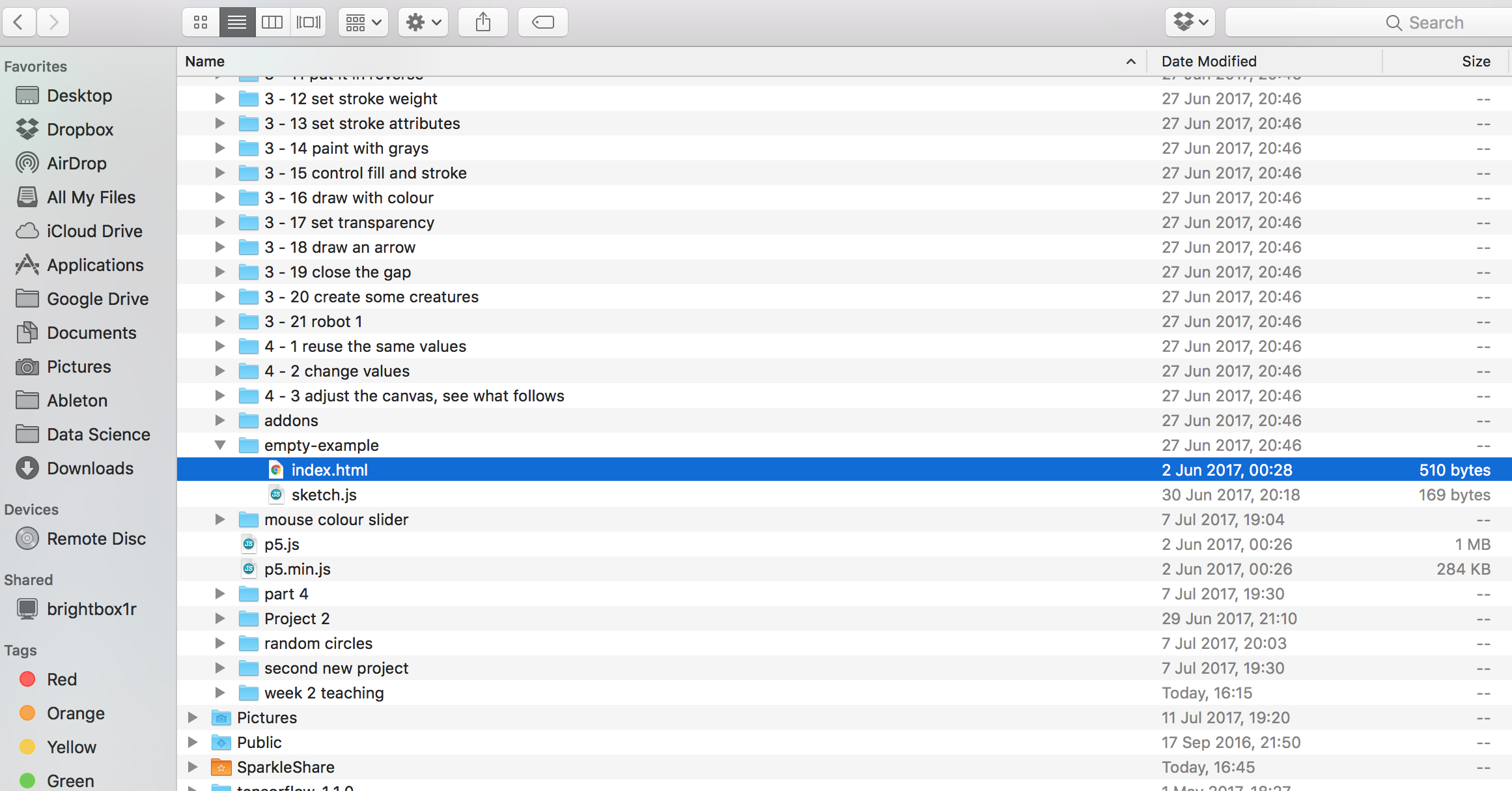1512x791 pixels.
Task: Select the sketch.js file
Action: [324, 495]
